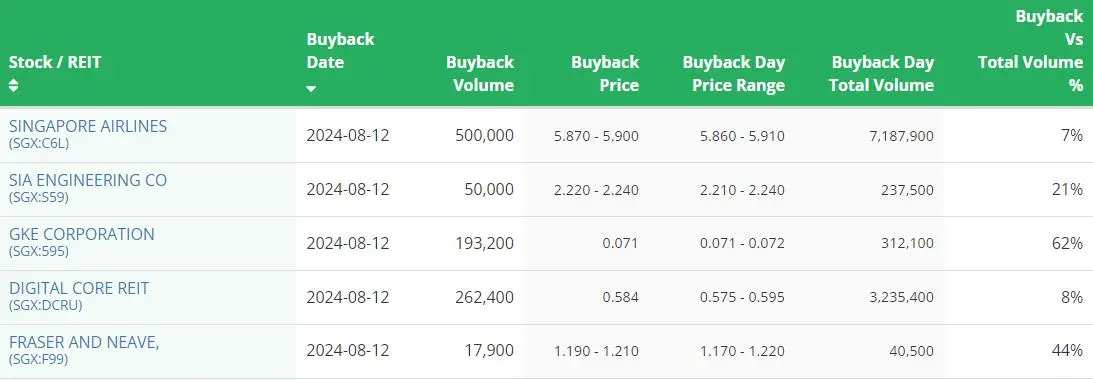Screen dimensions: 1093x380
Task: Click the SGX:F99 ticker code
Action: (x=38, y=359)
